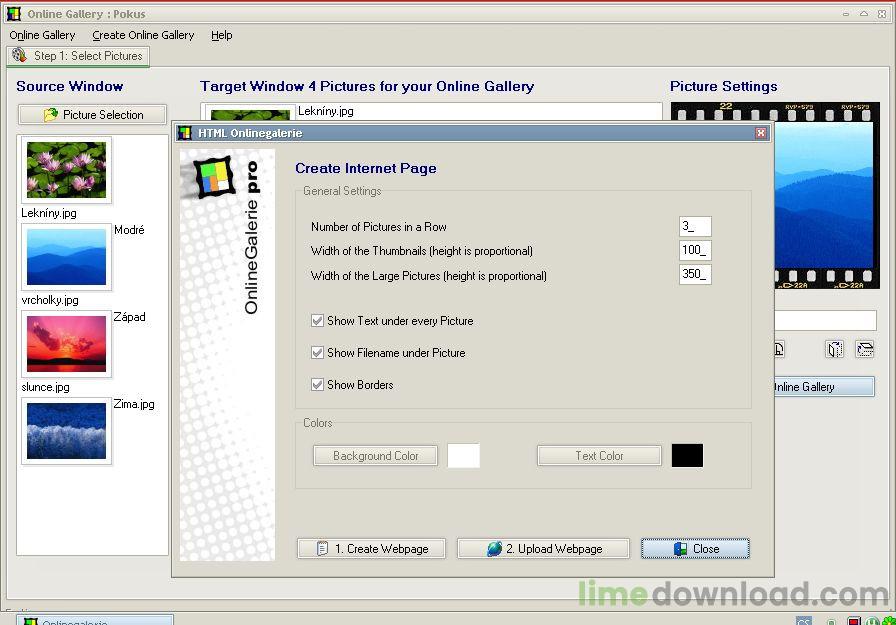896x625 pixels.
Task: Click the Online Gallery app icon in title bar
Action: (14, 14)
